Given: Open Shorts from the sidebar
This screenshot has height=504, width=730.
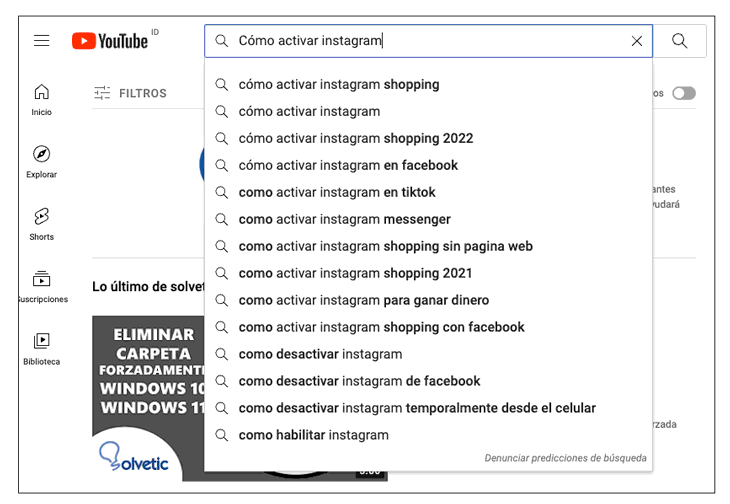Looking at the screenshot, I should tap(41, 223).
